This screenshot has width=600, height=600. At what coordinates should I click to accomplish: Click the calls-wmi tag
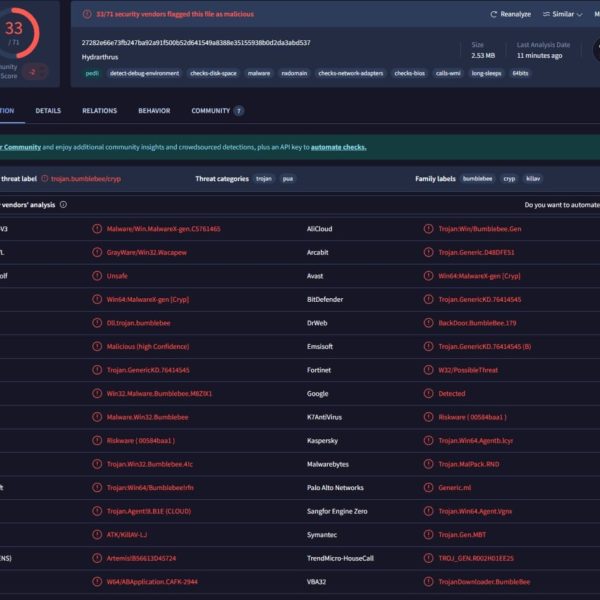tap(448, 73)
